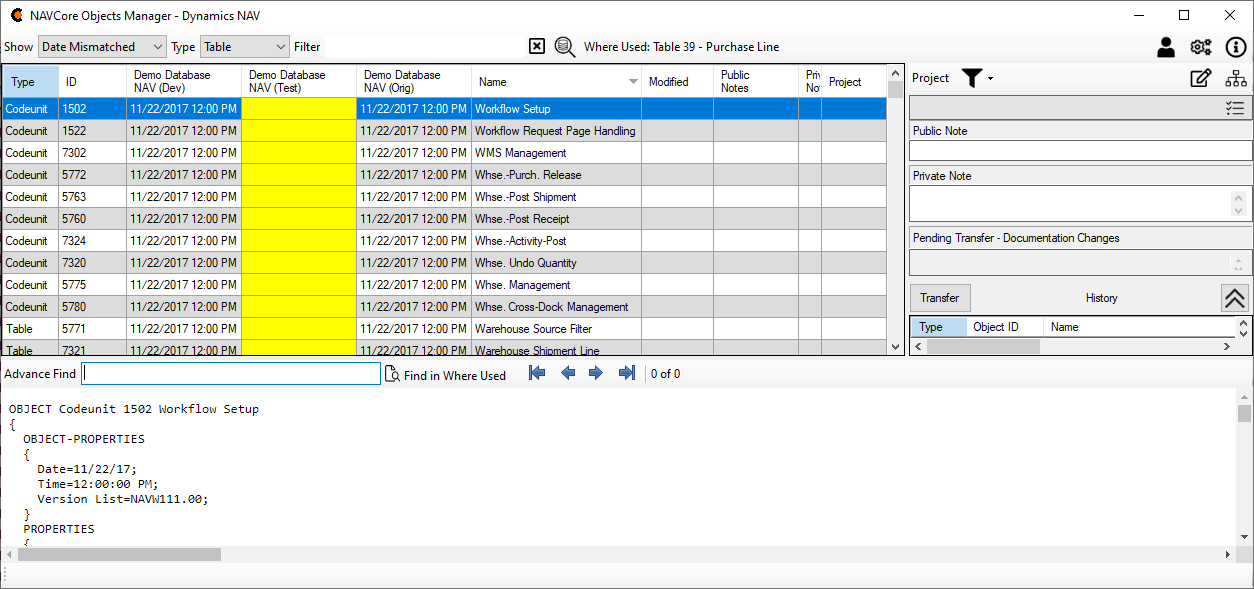Open the Show dropdown set to Date Mismatched
The height and width of the screenshot is (589, 1254).
pyautogui.click(x=102, y=47)
